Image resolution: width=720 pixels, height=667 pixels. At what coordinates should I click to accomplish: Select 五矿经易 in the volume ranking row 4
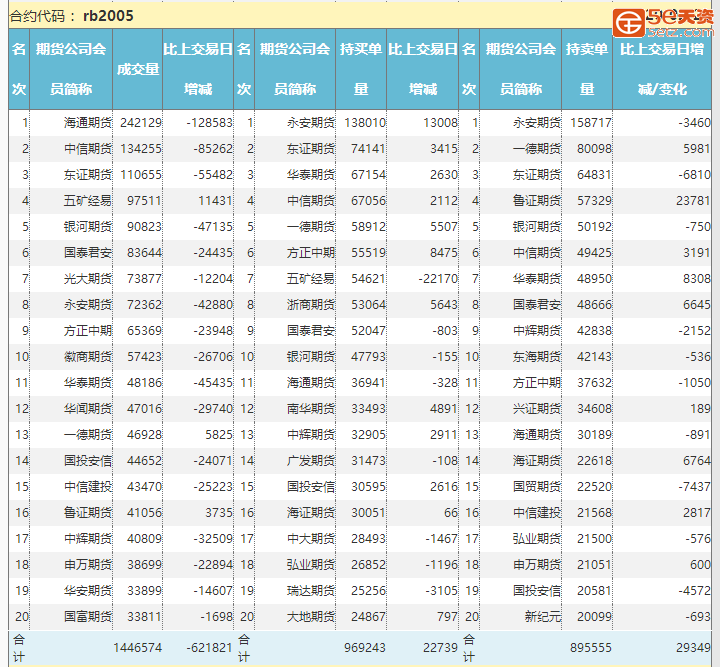click(x=88, y=200)
